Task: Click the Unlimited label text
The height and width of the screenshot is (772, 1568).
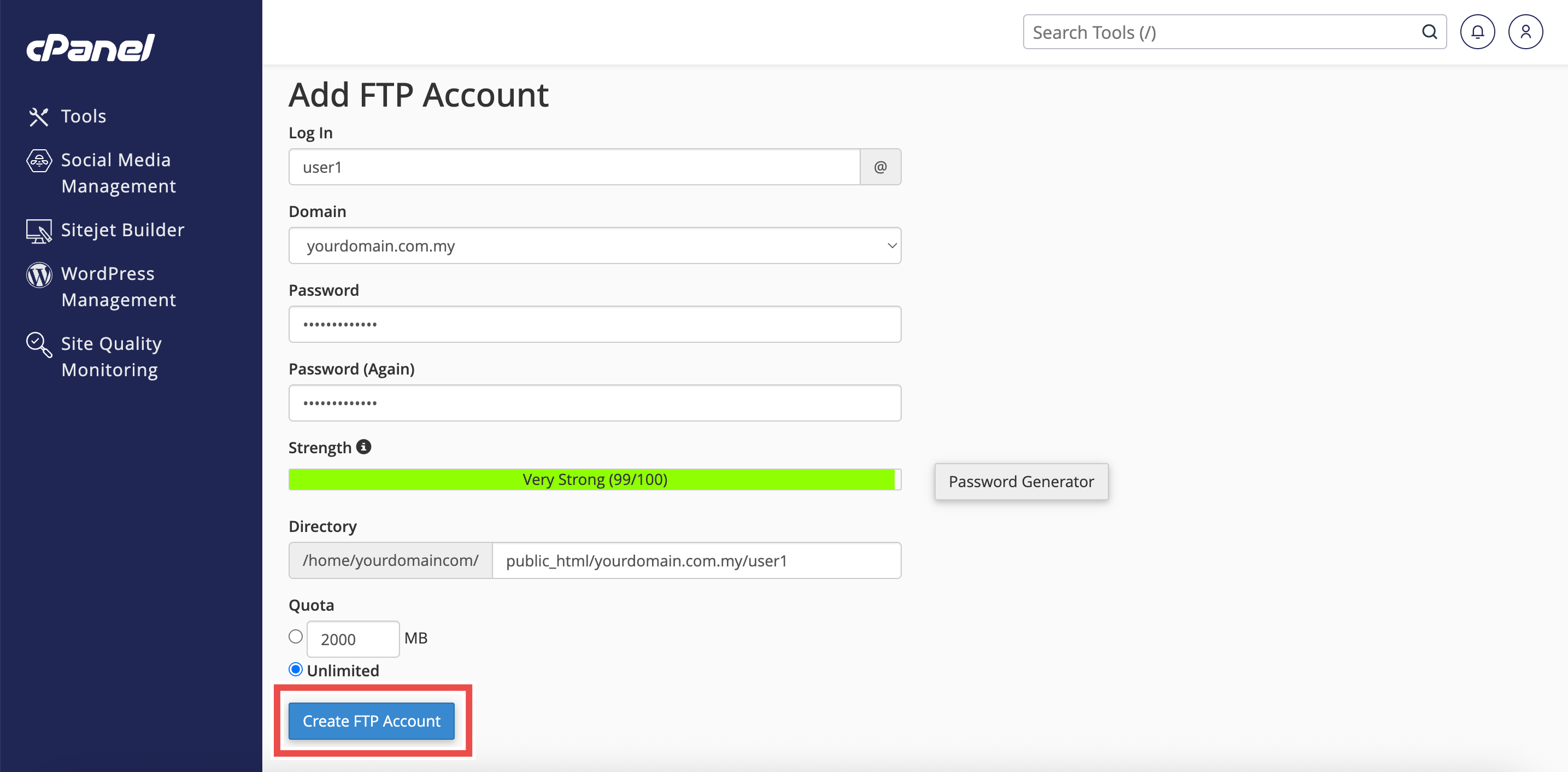Action: tap(343, 671)
